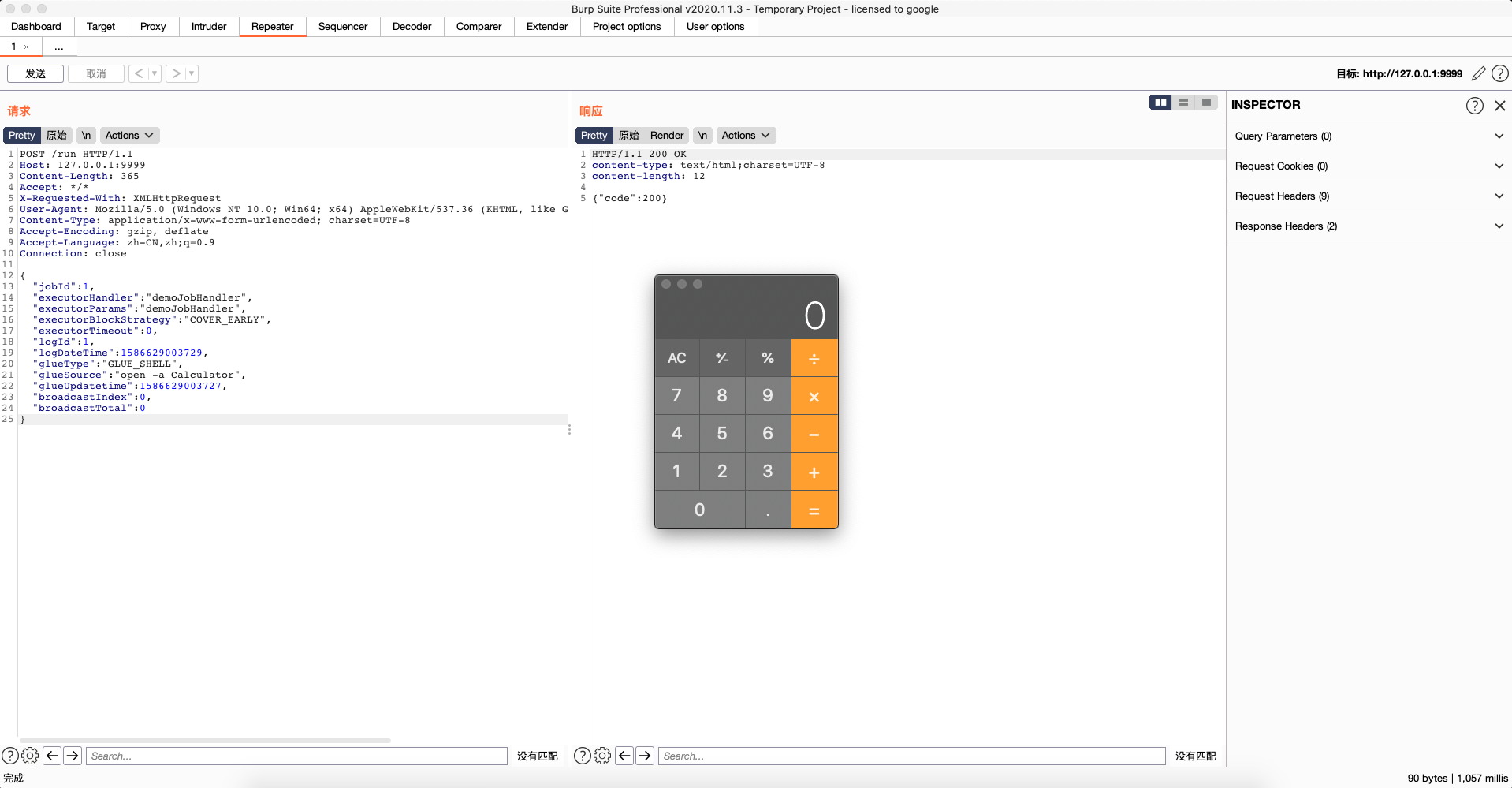This screenshot has width=1512, height=788.
Task: Go to next match in request search
Action: pos(73,756)
